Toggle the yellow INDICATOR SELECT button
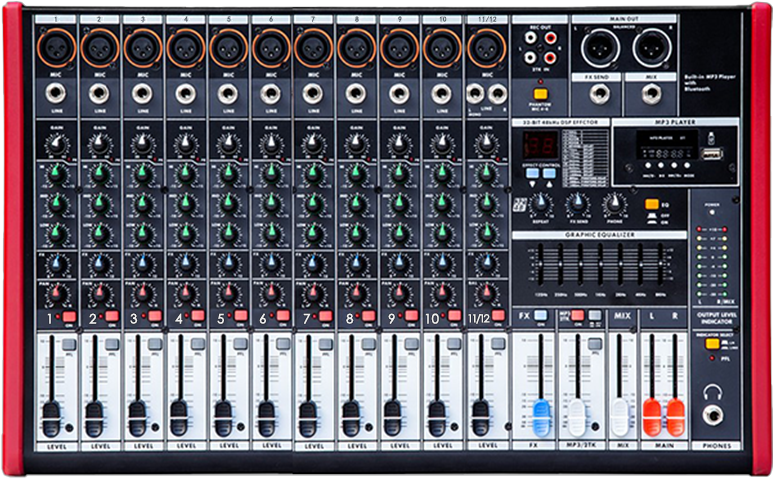This screenshot has height=479, width=773. [x=712, y=344]
